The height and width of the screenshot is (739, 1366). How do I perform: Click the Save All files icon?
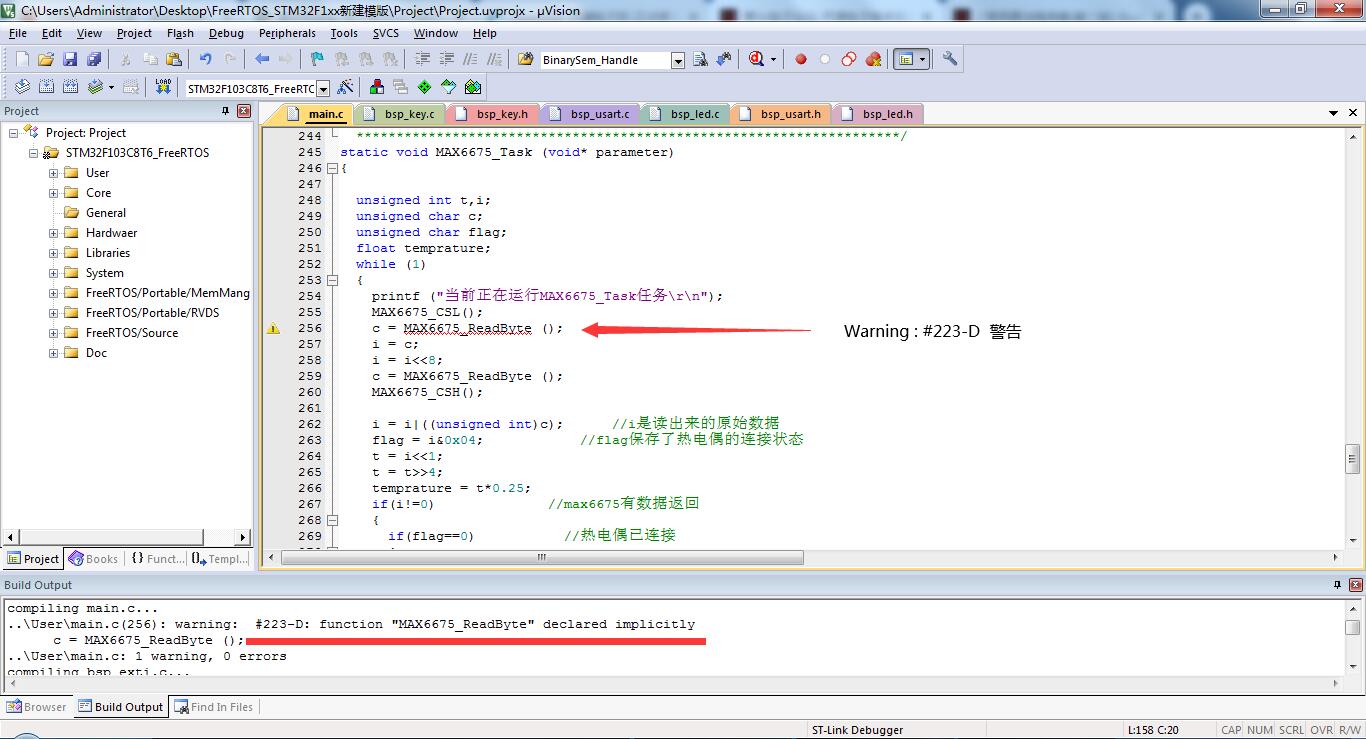coord(93,60)
